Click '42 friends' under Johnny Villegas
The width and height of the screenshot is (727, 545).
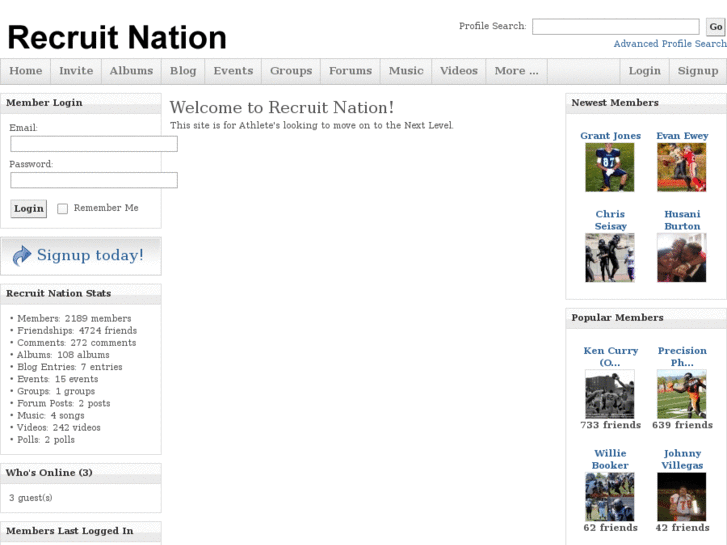pos(682,528)
